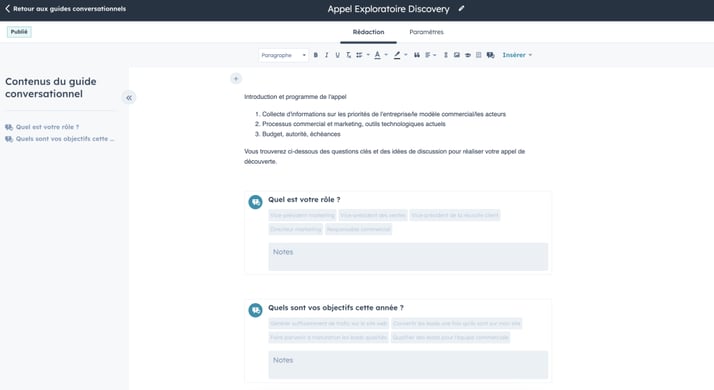
Task: Click the Contenus du guide conversationnel heading
Action: pyautogui.click(x=51, y=87)
